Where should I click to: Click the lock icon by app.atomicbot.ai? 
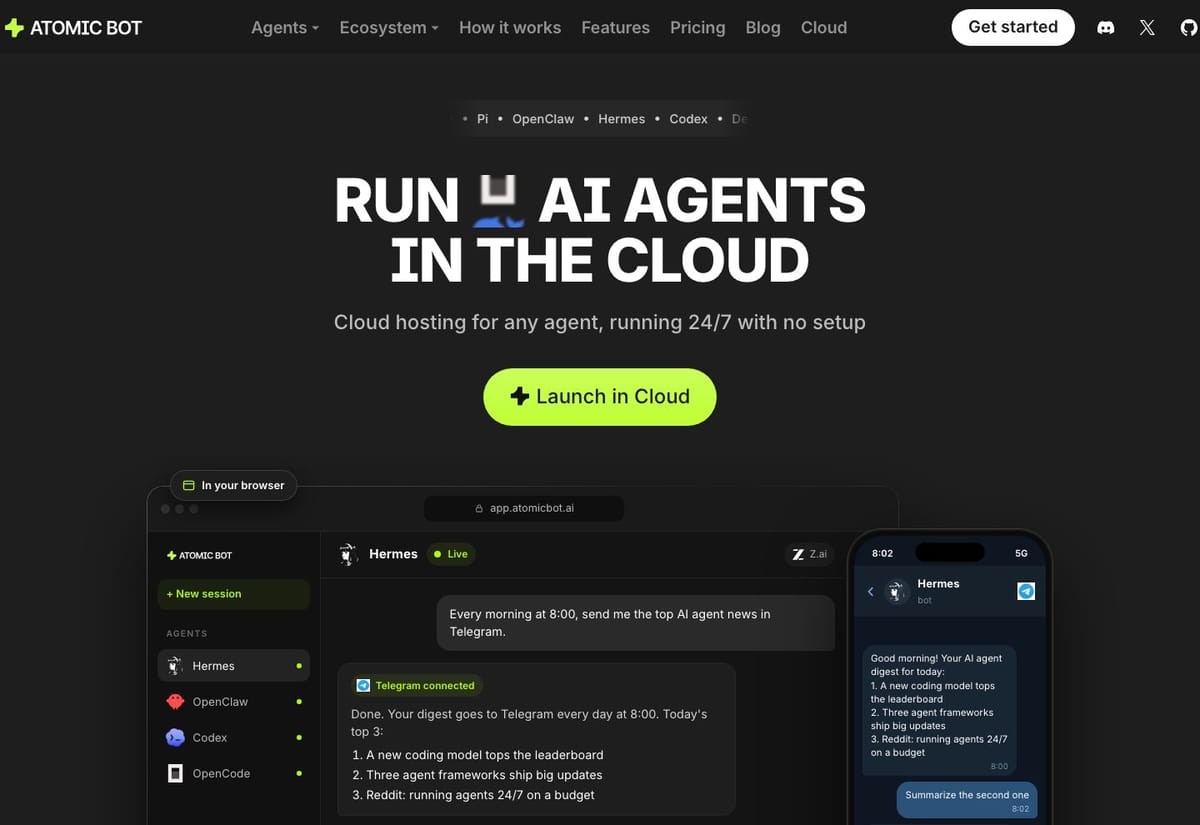point(480,508)
